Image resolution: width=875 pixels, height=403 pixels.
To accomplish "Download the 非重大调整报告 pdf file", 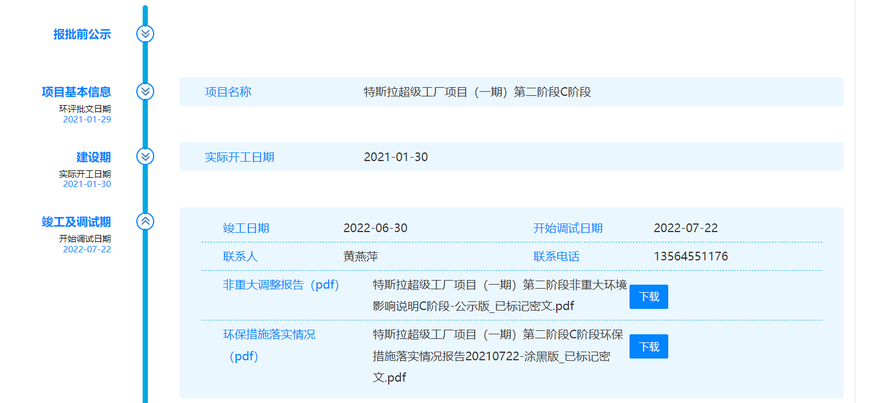I will tap(648, 296).
